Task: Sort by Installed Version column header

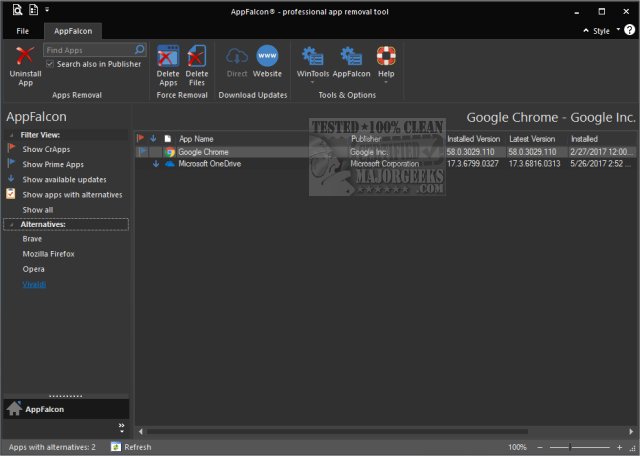Action: tap(473, 139)
